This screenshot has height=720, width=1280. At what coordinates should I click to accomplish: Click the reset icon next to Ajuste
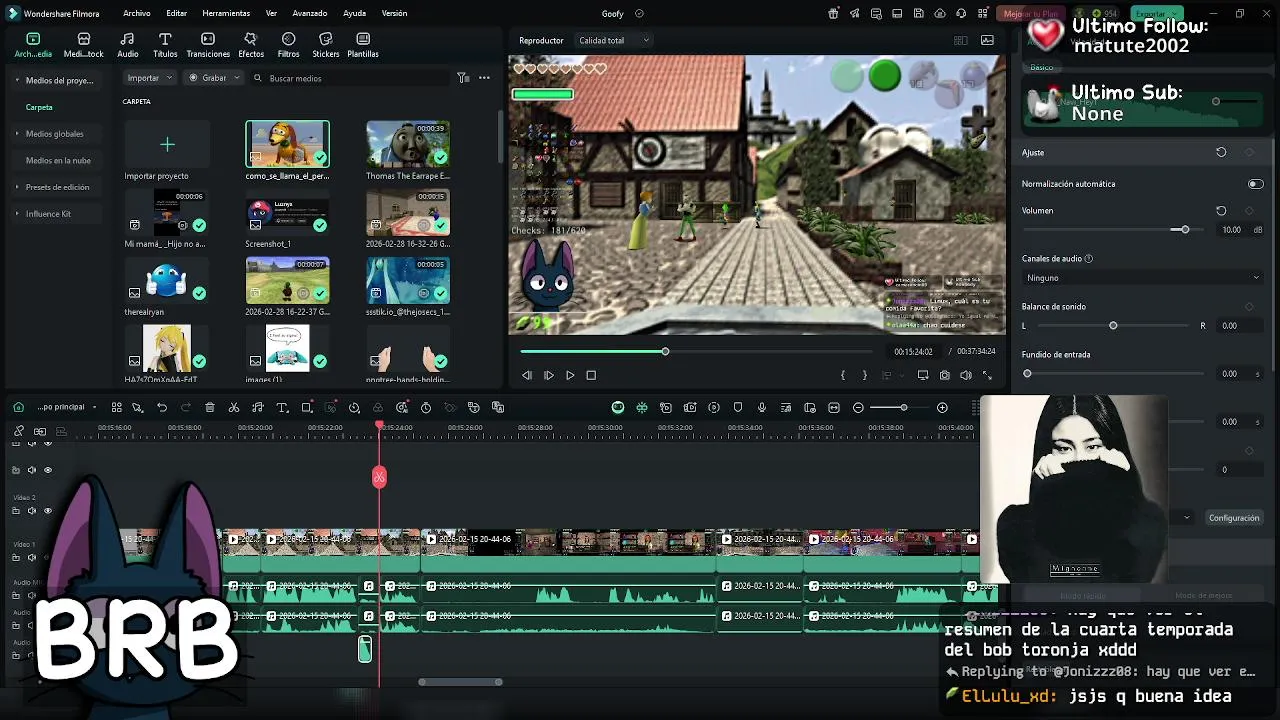(x=1221, y=153)
